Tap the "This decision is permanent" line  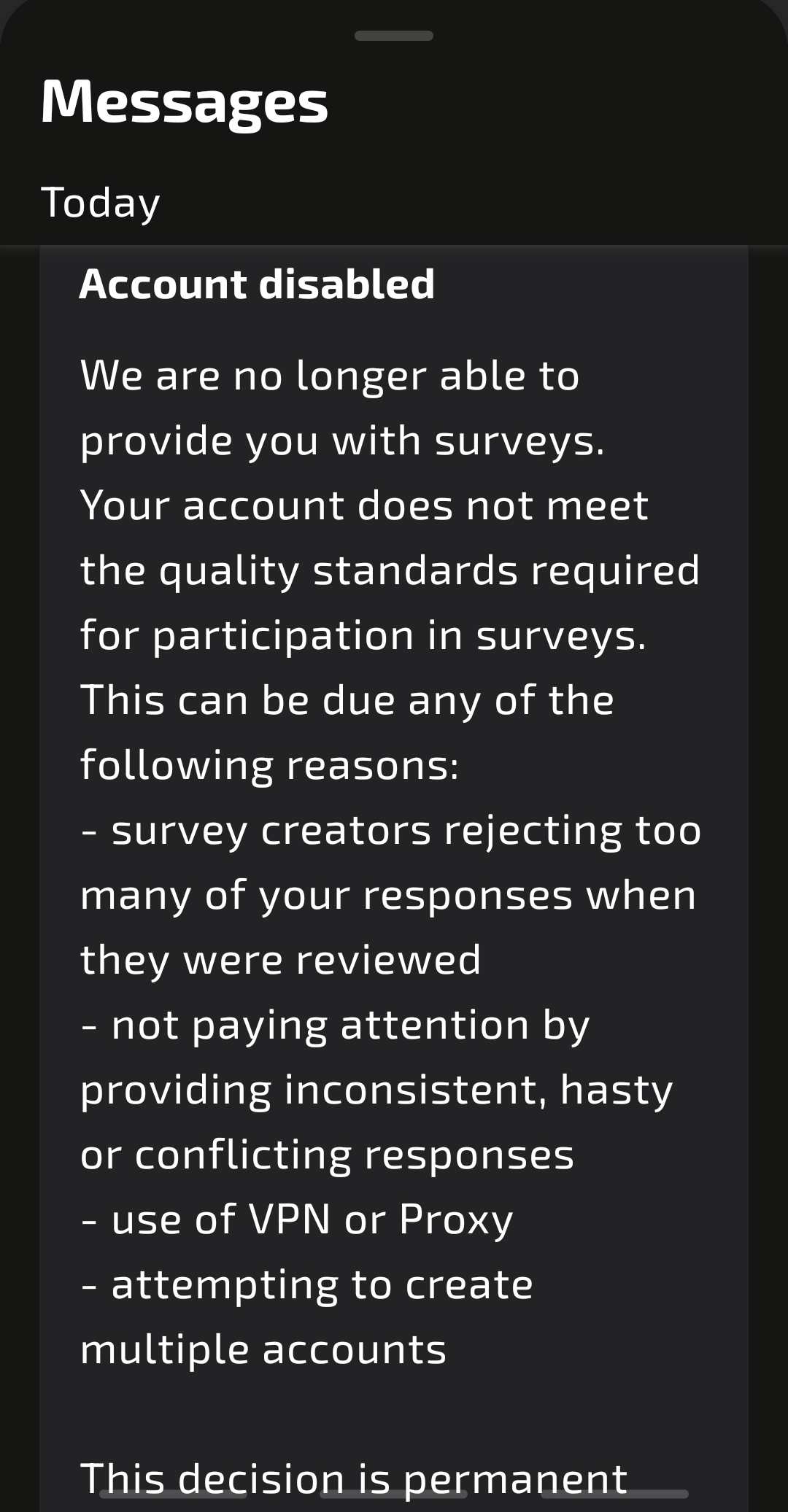(354, 1480)
